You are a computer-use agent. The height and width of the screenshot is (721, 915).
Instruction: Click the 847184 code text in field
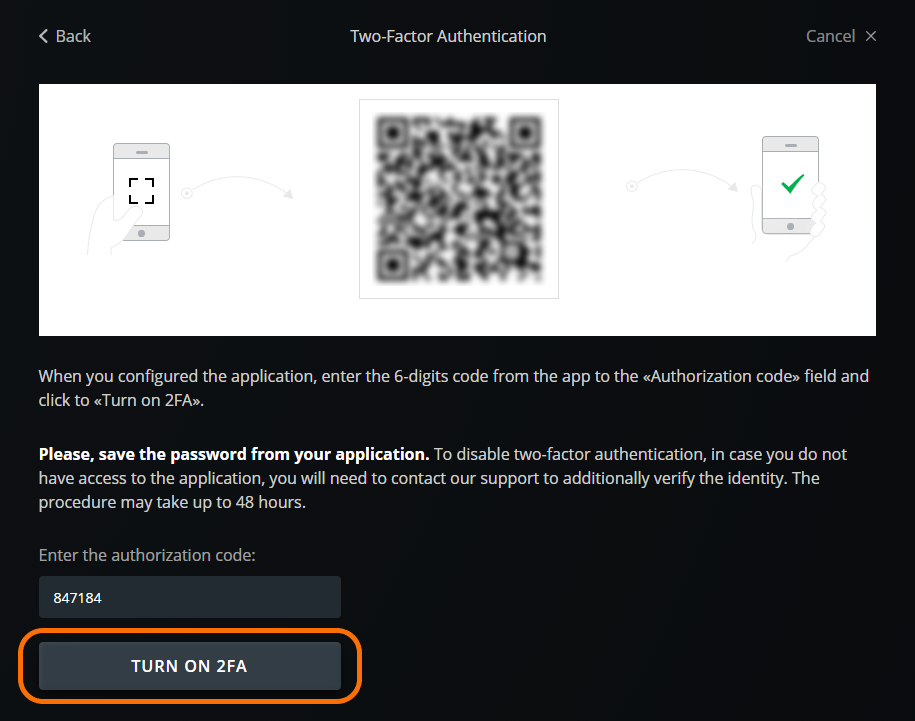pos(78,598)
